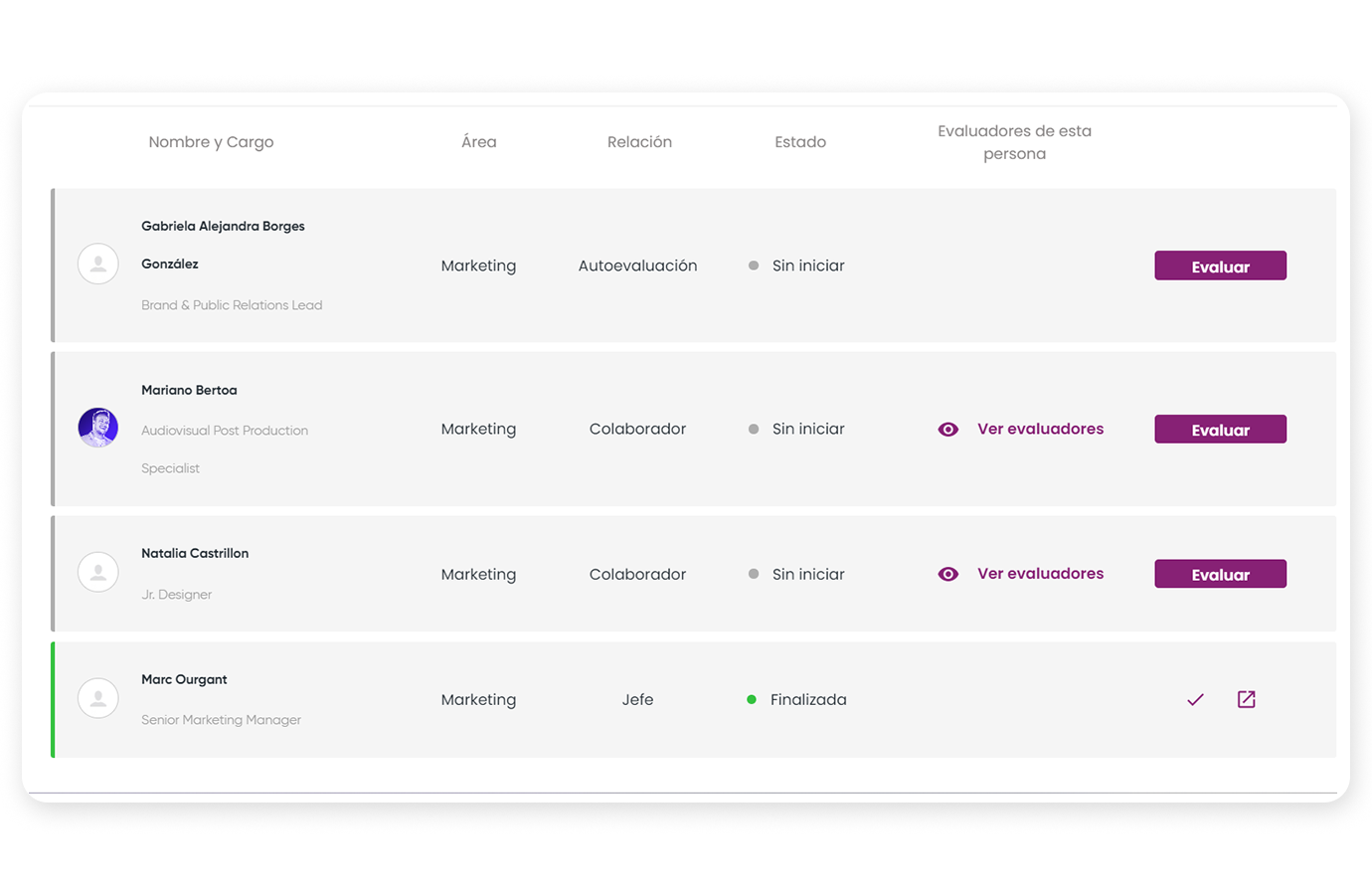This screenshot has height=895, width=1372.
Task: Click the Área column header
Action: 478,142
